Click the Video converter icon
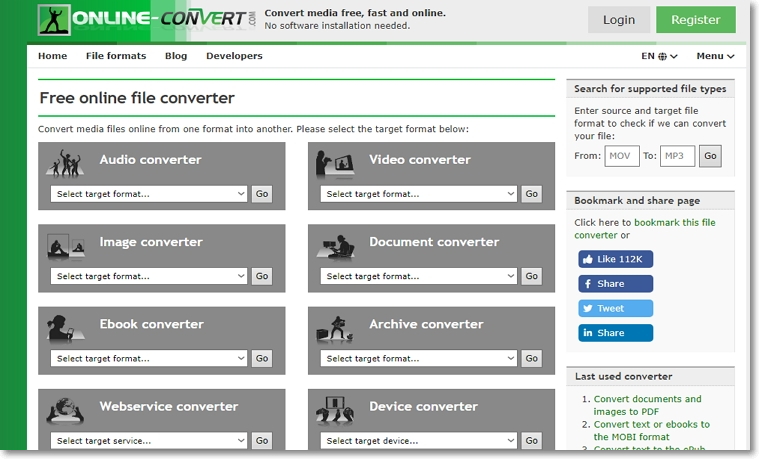Viewport: 759px width, 459px height. click(x=336, y=163)
